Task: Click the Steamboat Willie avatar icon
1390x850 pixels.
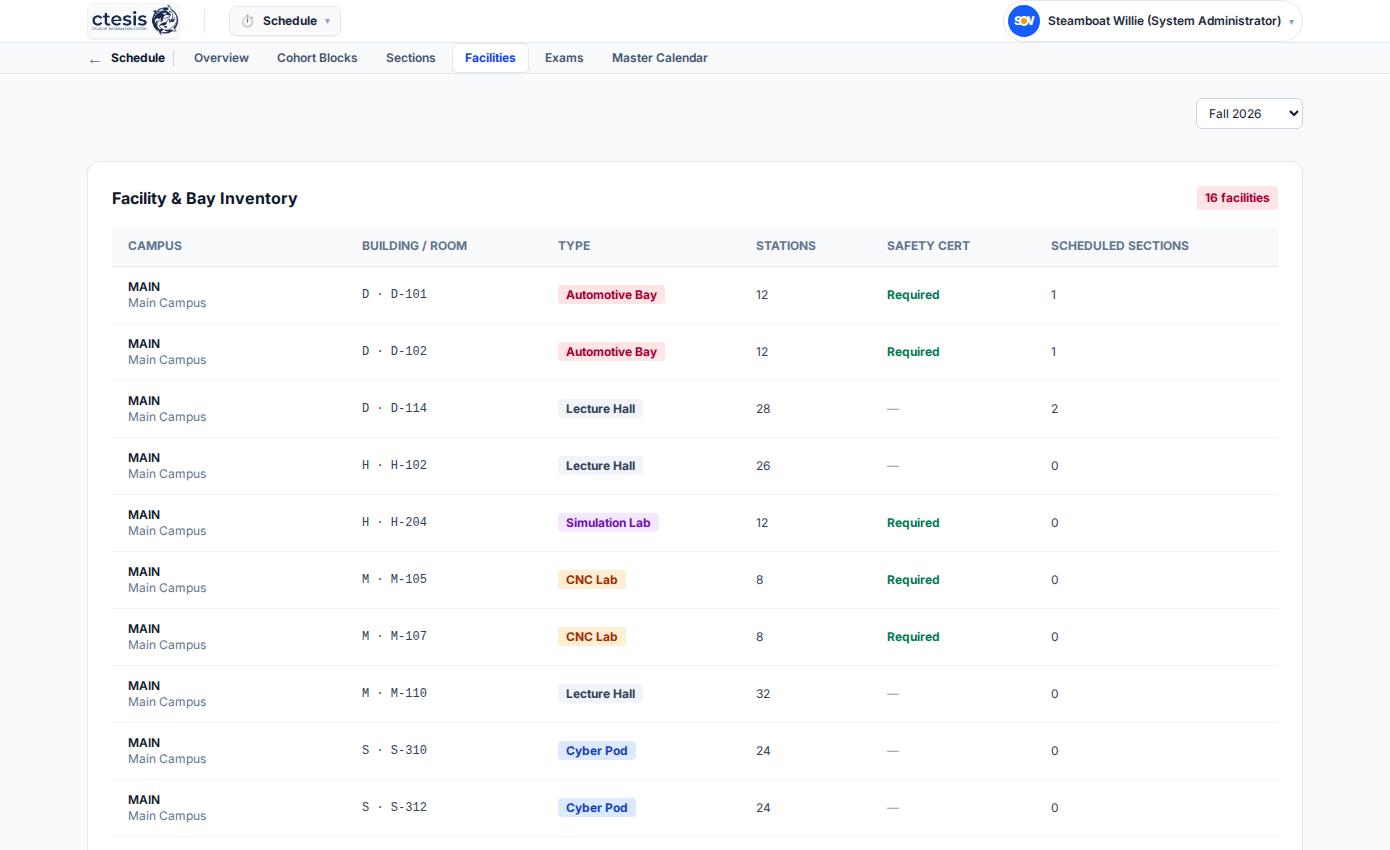Action: (1024, 21)
